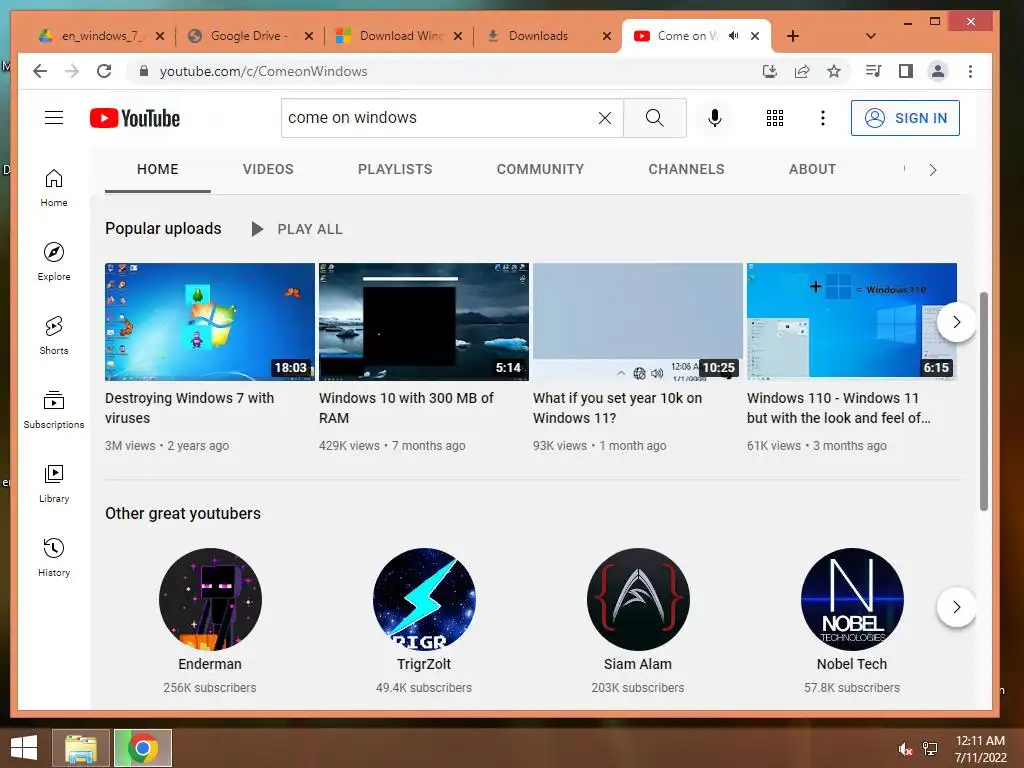Open the TrigrZolt channel avatar
This screenshot has height=768, width=1024.
tap(424, 600)
